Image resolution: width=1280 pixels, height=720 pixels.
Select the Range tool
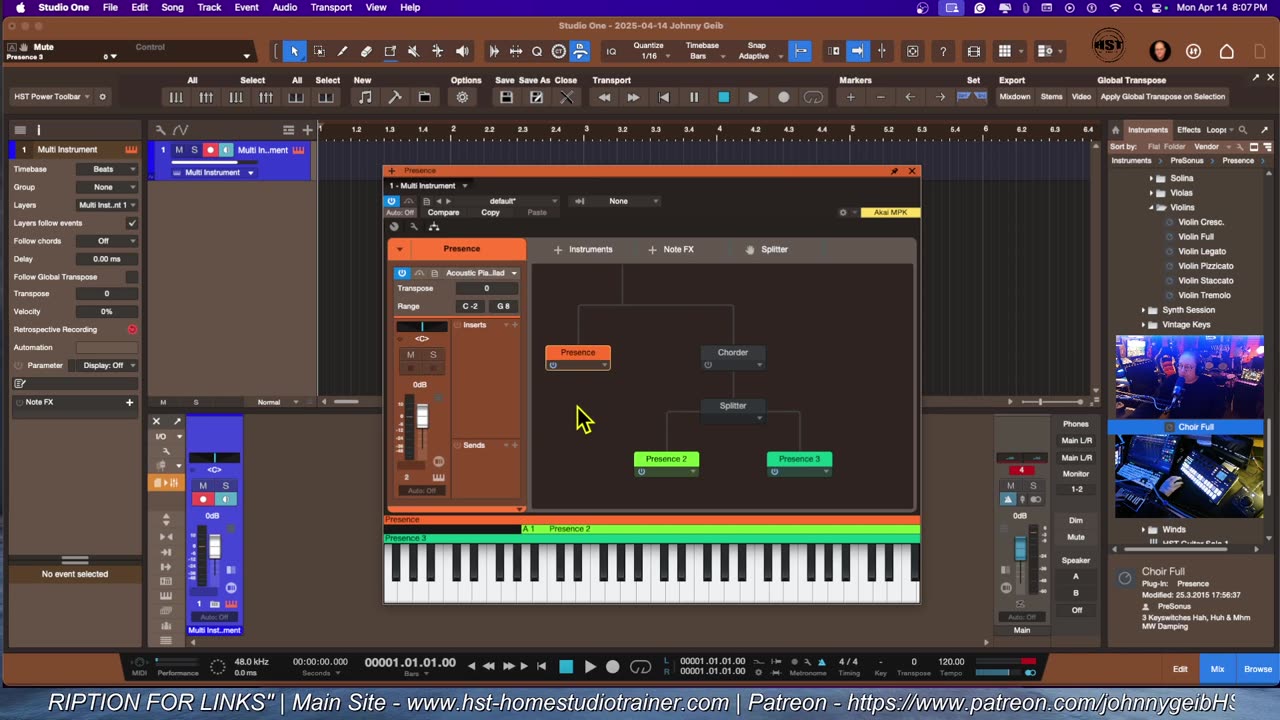pos(319,51)
